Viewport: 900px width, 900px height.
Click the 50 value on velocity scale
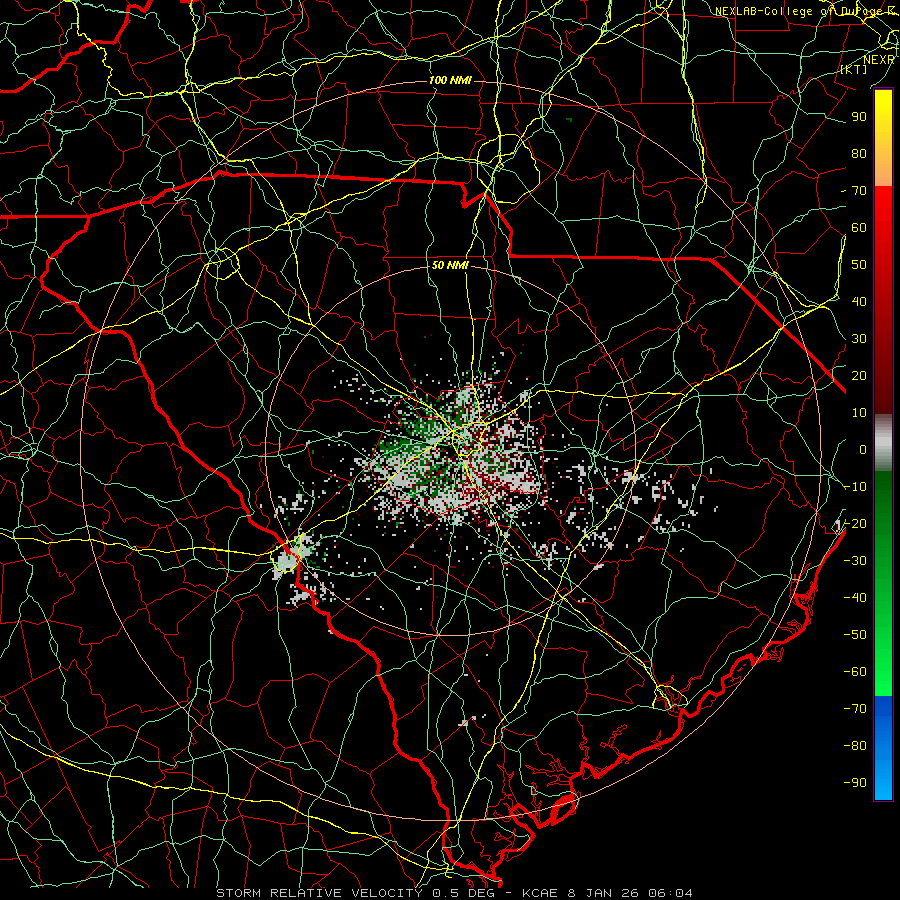pos(859,265)
